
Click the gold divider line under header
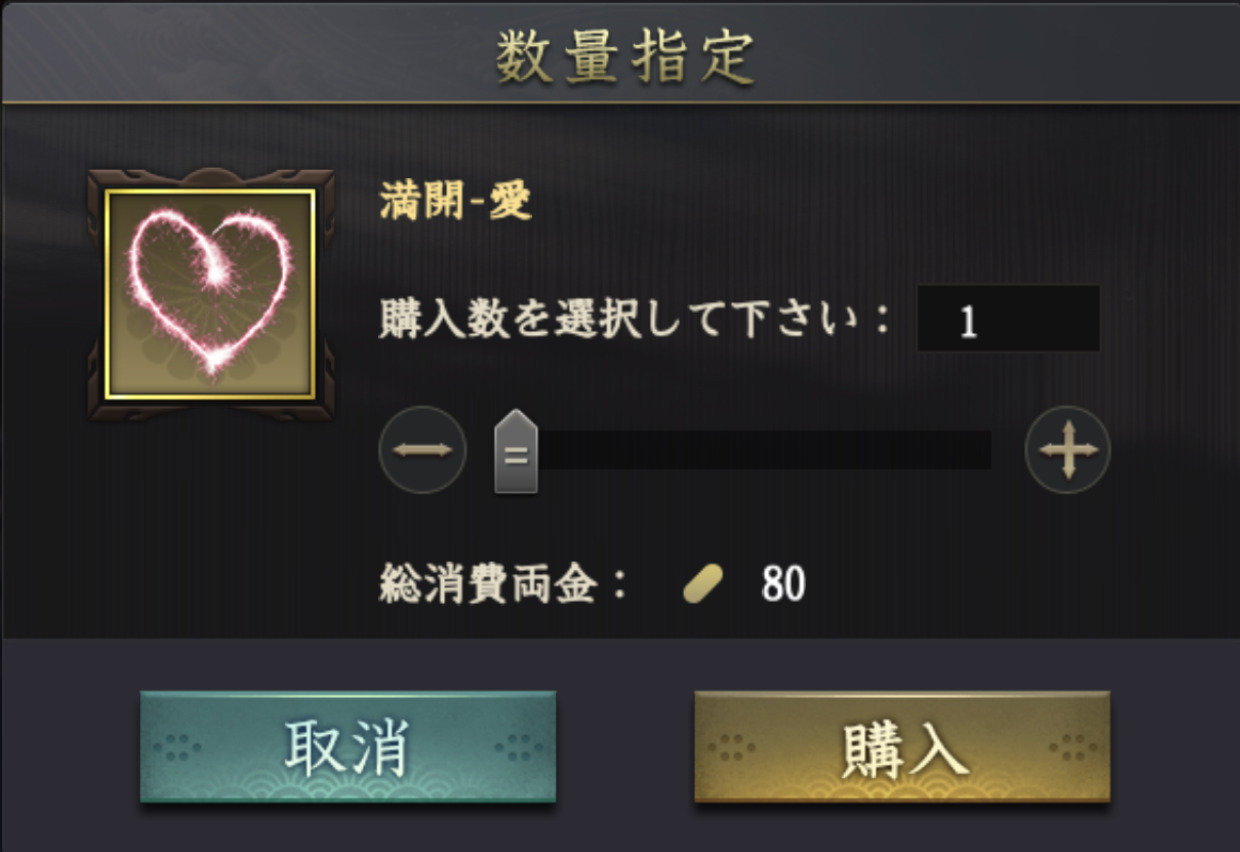[x=620, y=102]
